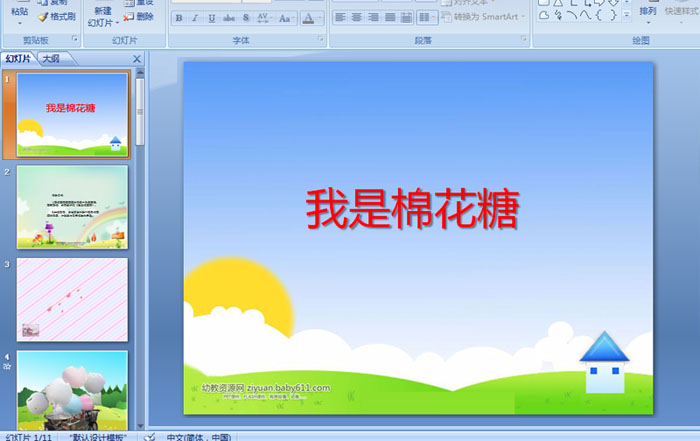Paste from clipboard 粘贴

[x=20, y=13]
